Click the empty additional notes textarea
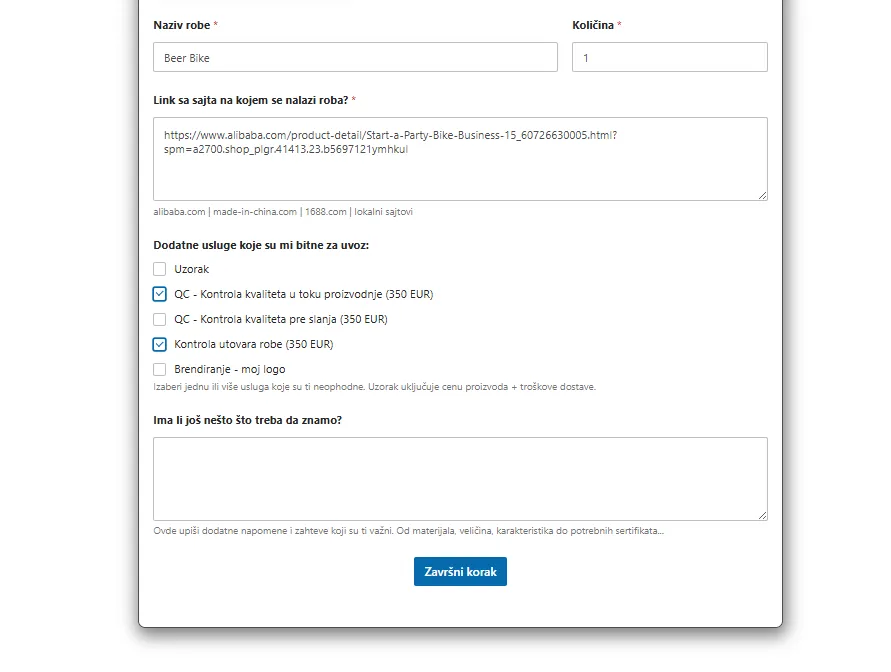 pos(460,478)
